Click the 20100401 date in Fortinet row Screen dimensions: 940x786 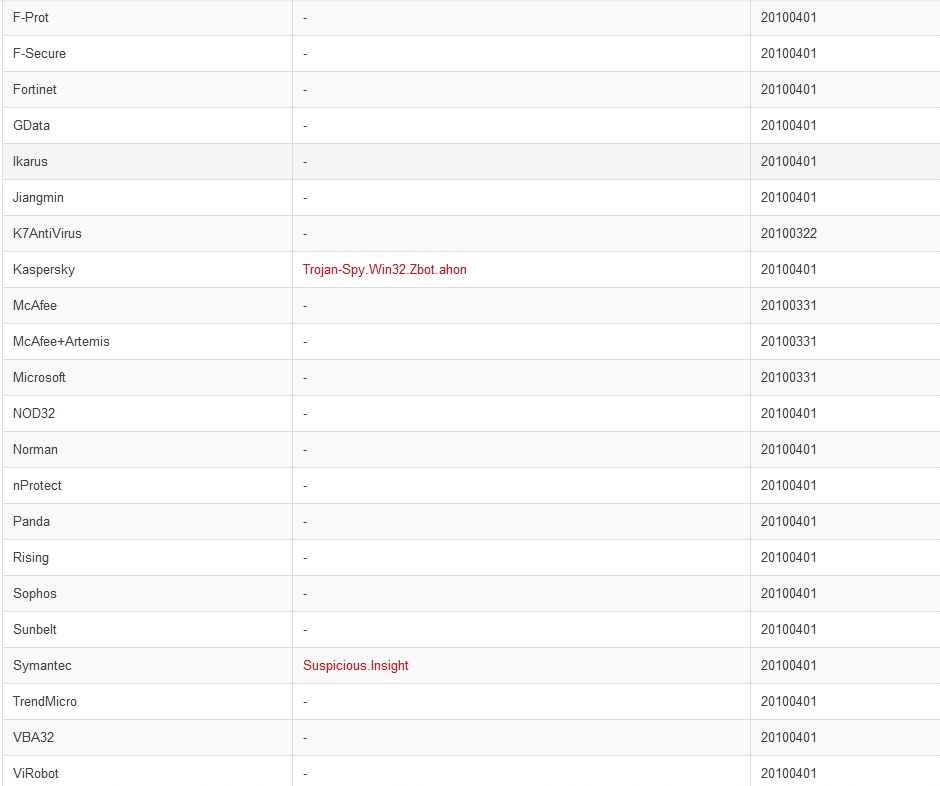(788, 89)
